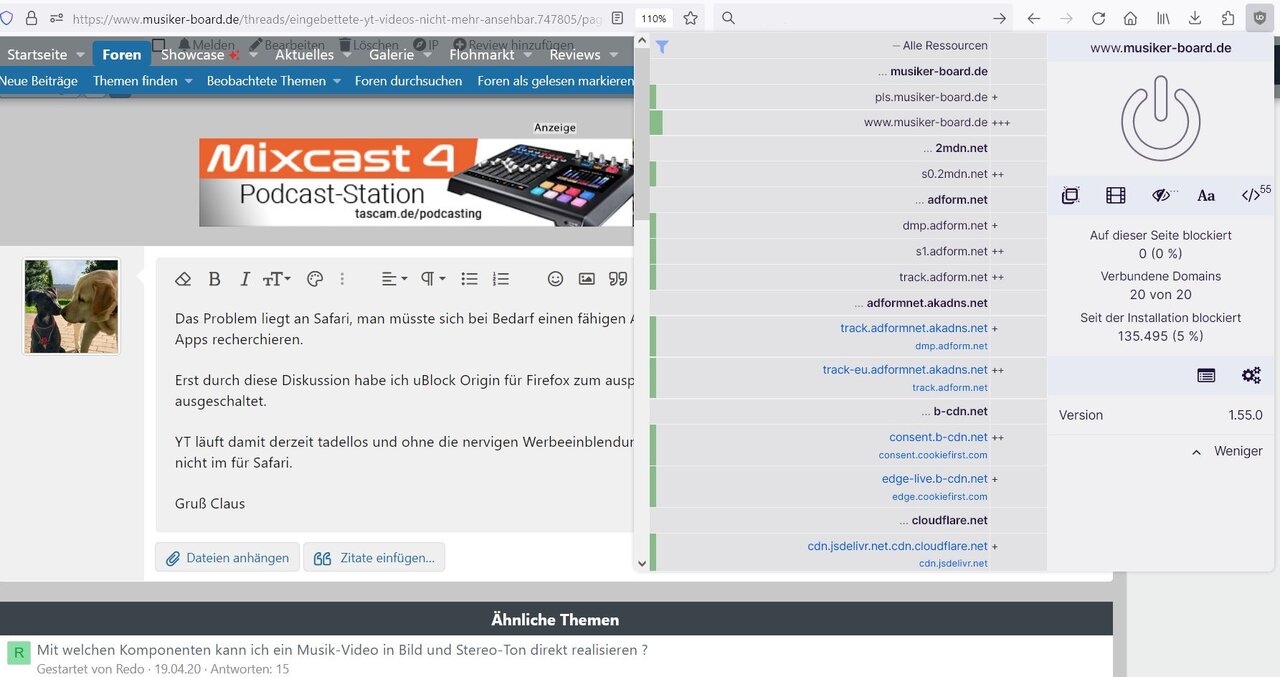Open uBlock Origin dashboard gears icon
Screen dimensions: 1280x677
pyautogui.click(x=1251, y=375)
